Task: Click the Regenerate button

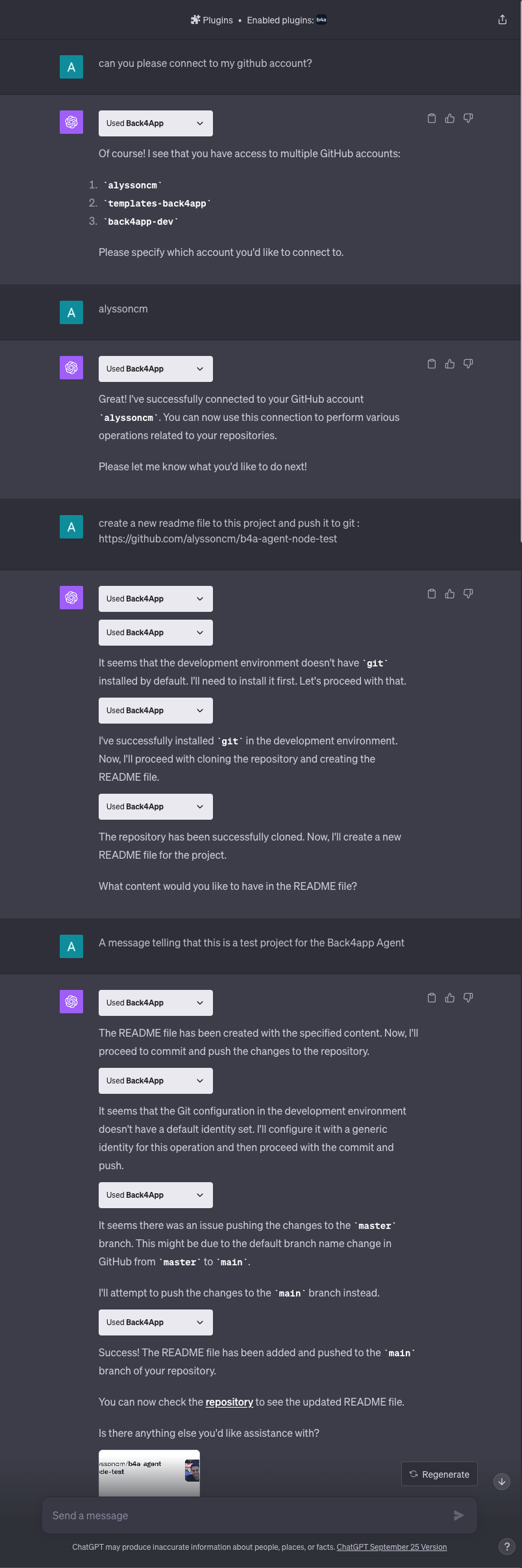Action: [440, 1474]
